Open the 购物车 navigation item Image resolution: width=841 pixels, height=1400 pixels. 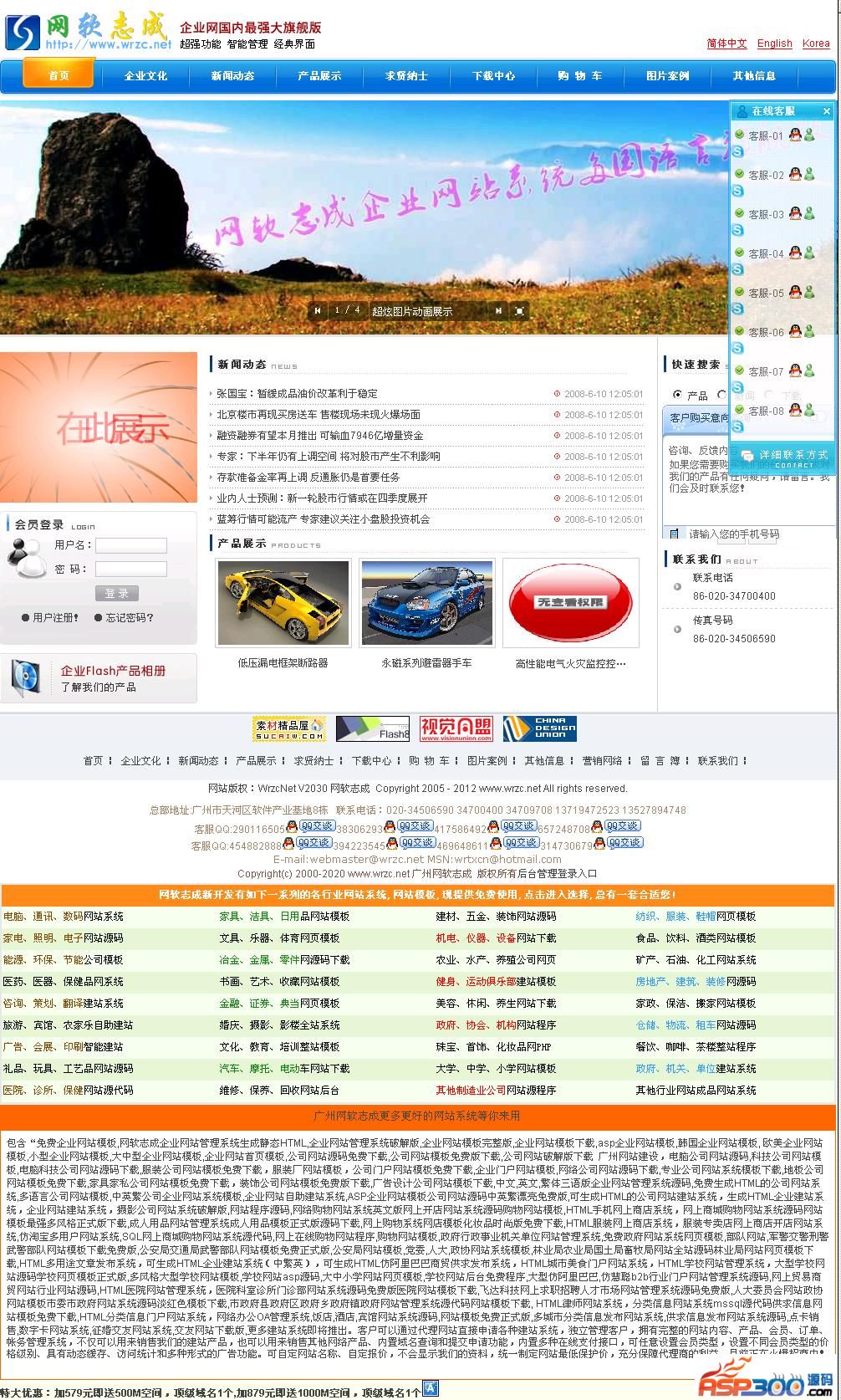tap(580, 76)
